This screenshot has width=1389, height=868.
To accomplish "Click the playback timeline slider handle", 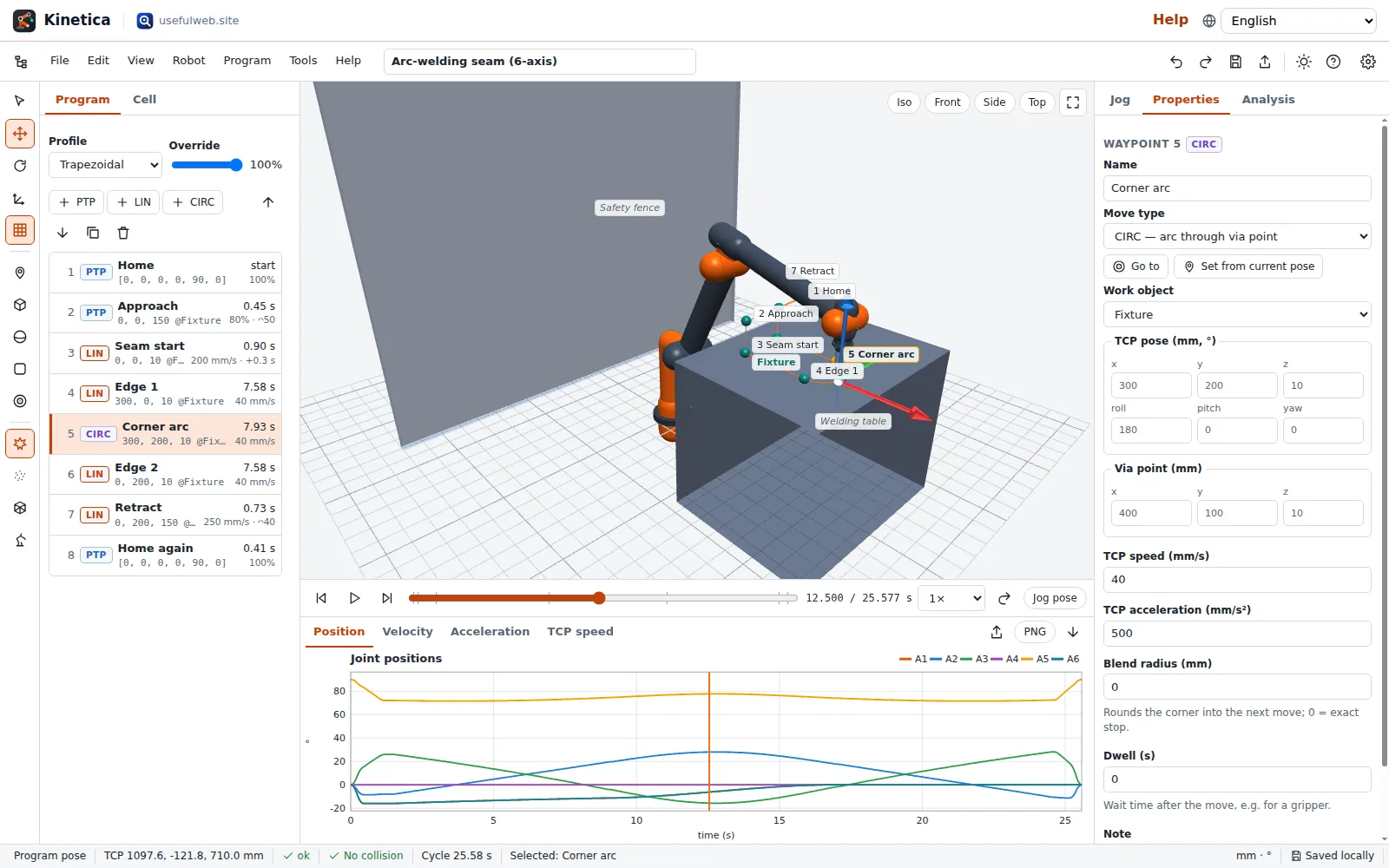I will (x=599, y=598).
